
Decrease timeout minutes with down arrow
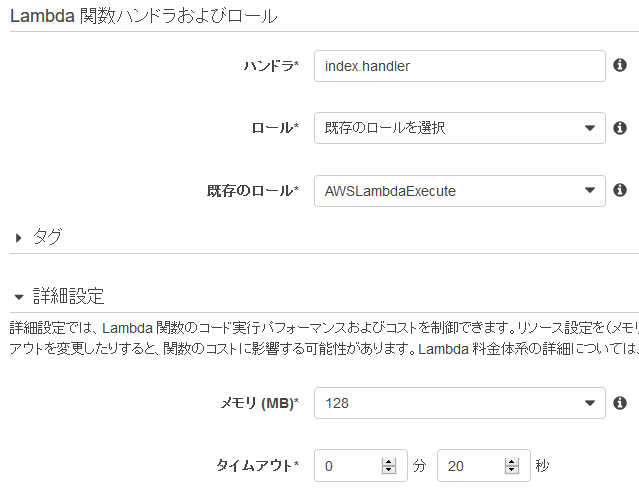(389, 471)
